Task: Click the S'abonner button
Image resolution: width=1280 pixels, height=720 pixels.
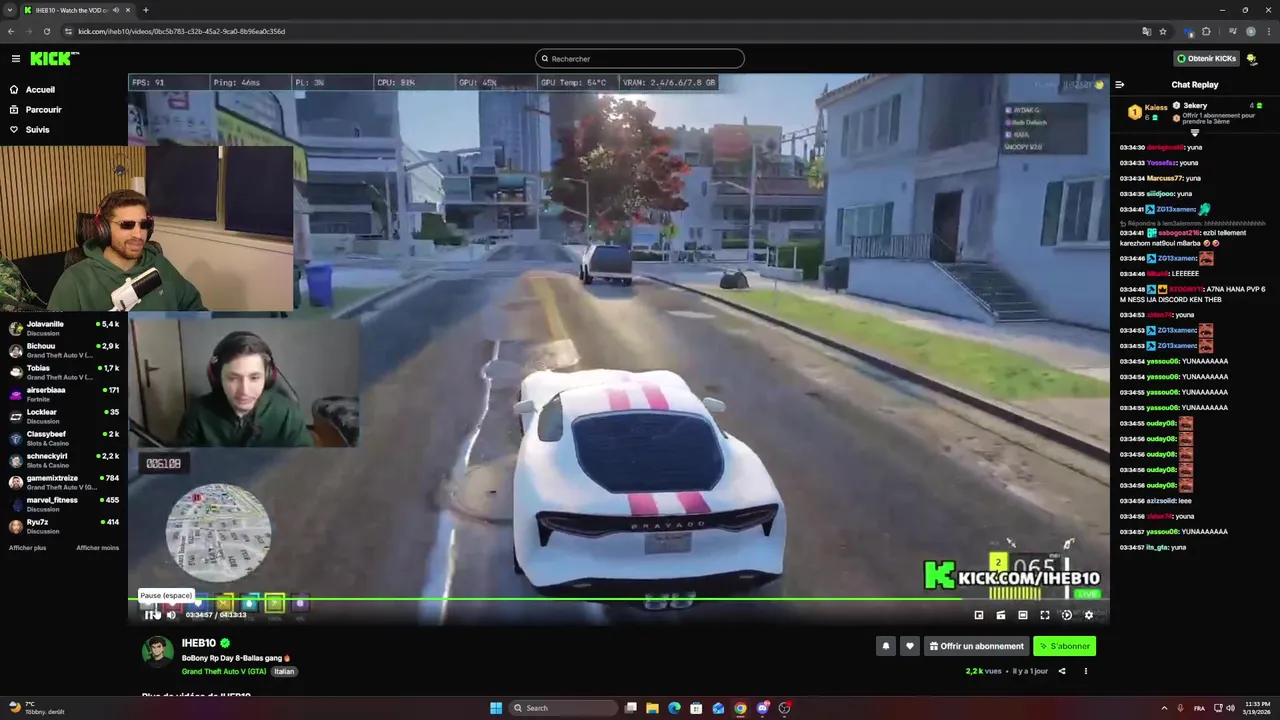Action: pyautogui.click(x=1064, y=646)
